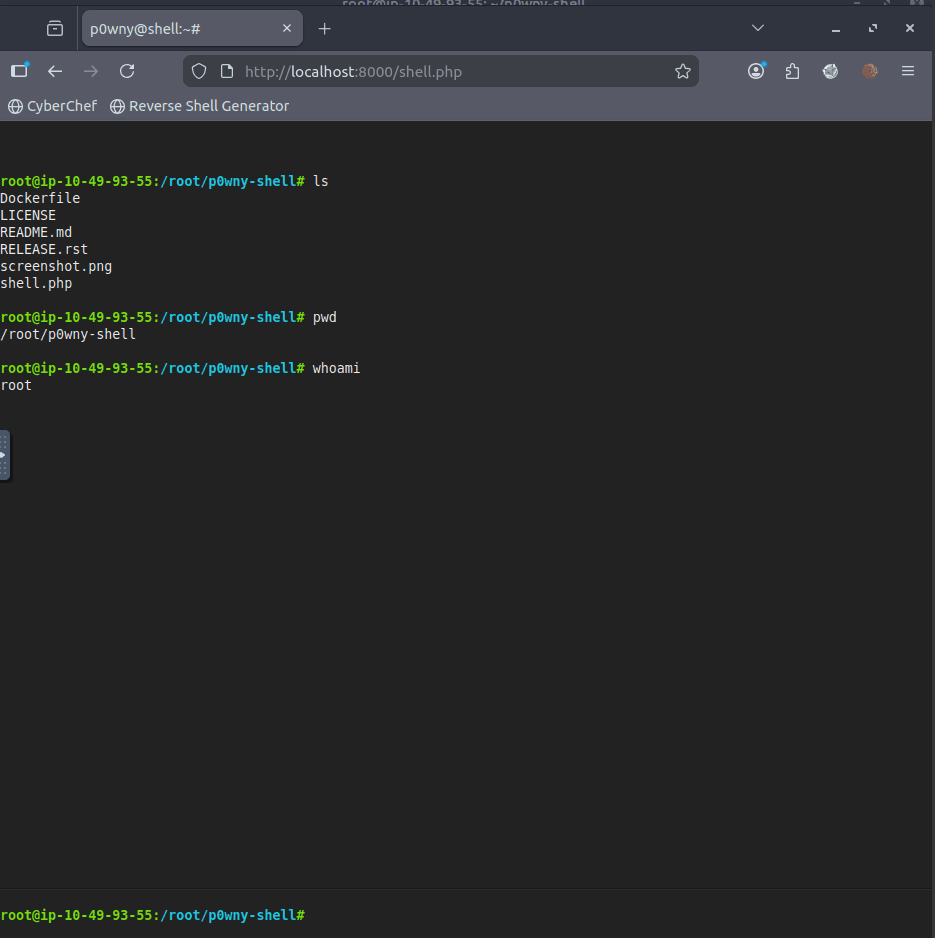Image resolution: width=935 pixels, height=938 pixels.
Task: Open the Extensions puzzle icon
Action: click(793, 71)
